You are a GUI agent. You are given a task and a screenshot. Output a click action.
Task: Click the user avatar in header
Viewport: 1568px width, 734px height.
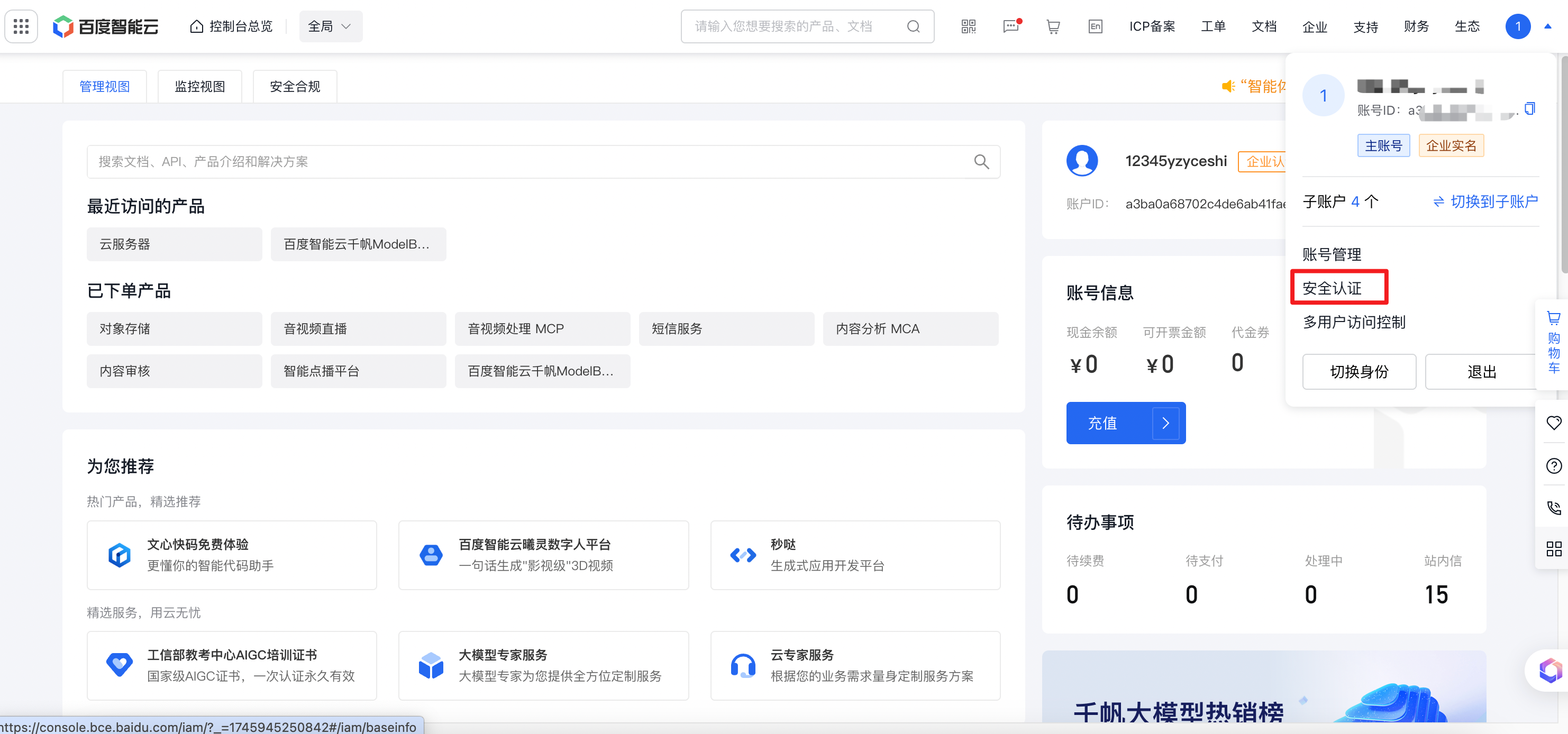1518,26
